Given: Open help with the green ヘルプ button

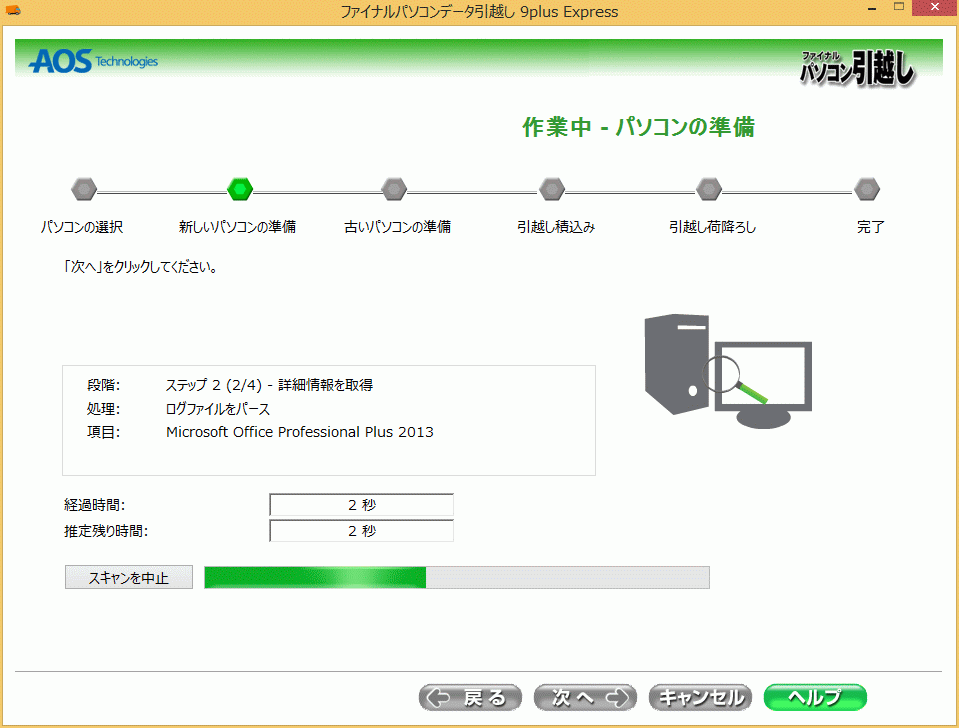Looking at the screenshot, I should [814, 697].
